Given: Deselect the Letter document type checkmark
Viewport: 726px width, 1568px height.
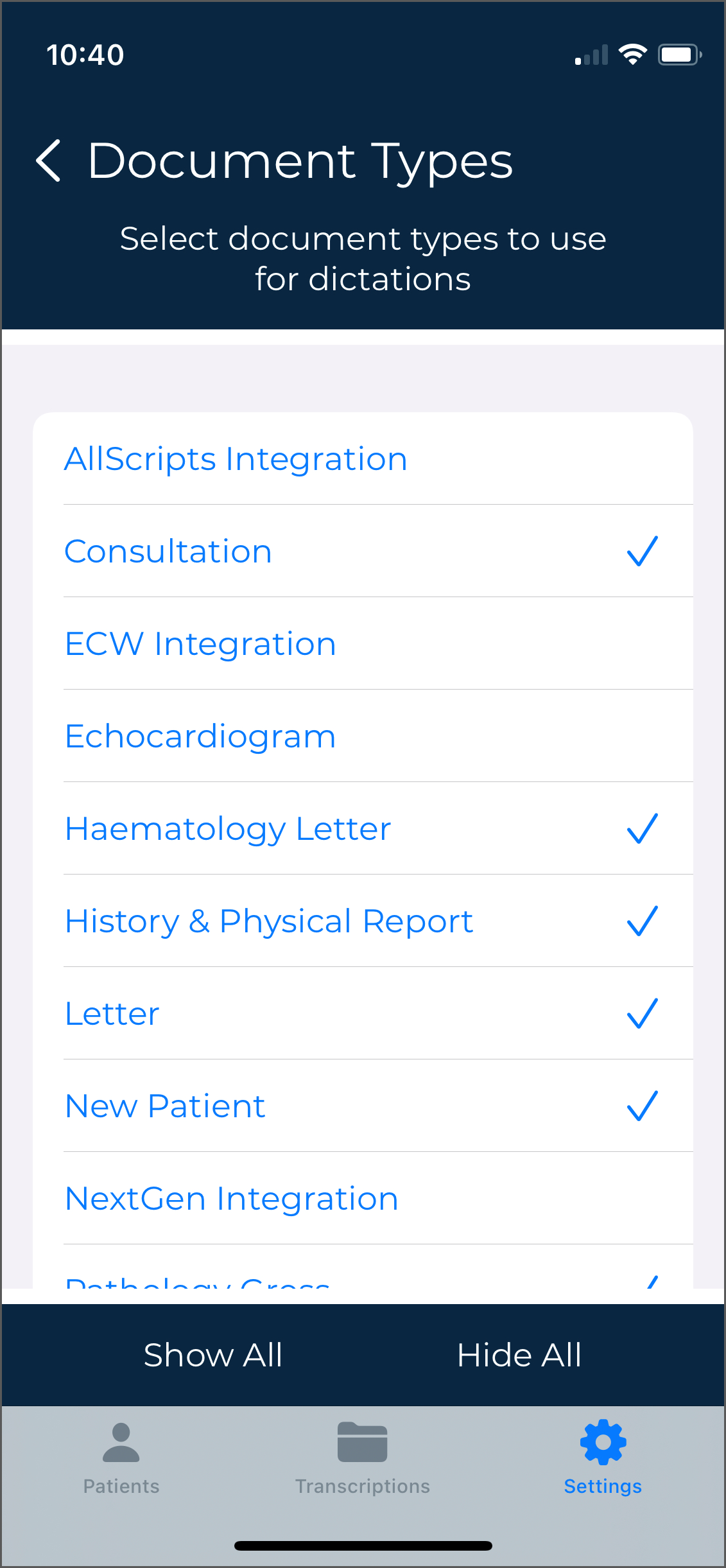Looking at the screenshot, I should coord(643,1013).
